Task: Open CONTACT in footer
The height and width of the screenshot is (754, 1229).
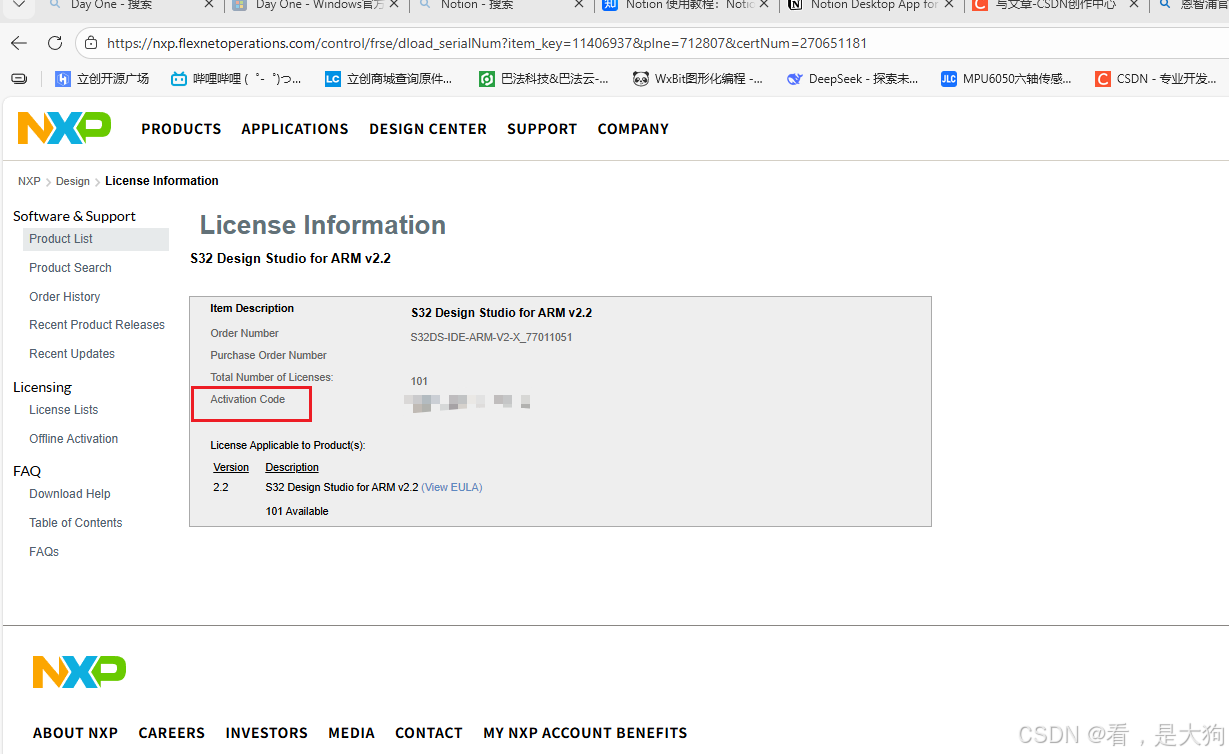Action: pyautogui.click(x=429, y=733)
